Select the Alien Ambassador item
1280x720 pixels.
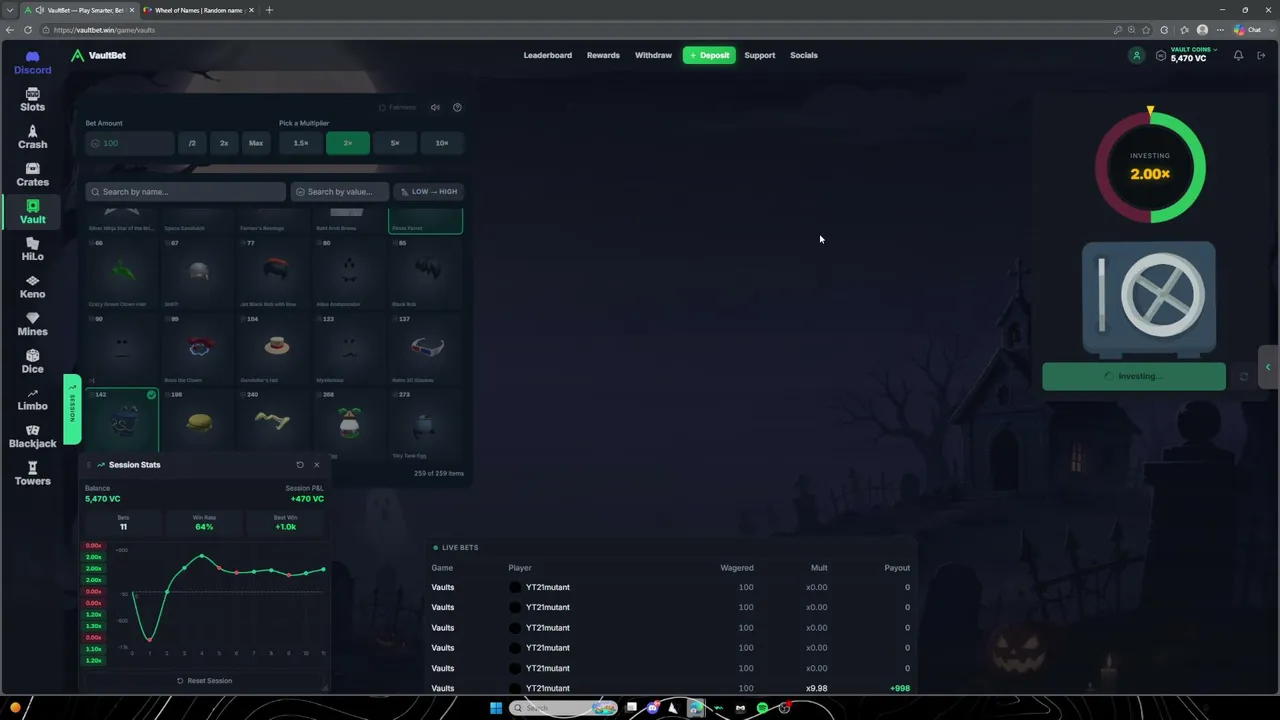(350, 272)
